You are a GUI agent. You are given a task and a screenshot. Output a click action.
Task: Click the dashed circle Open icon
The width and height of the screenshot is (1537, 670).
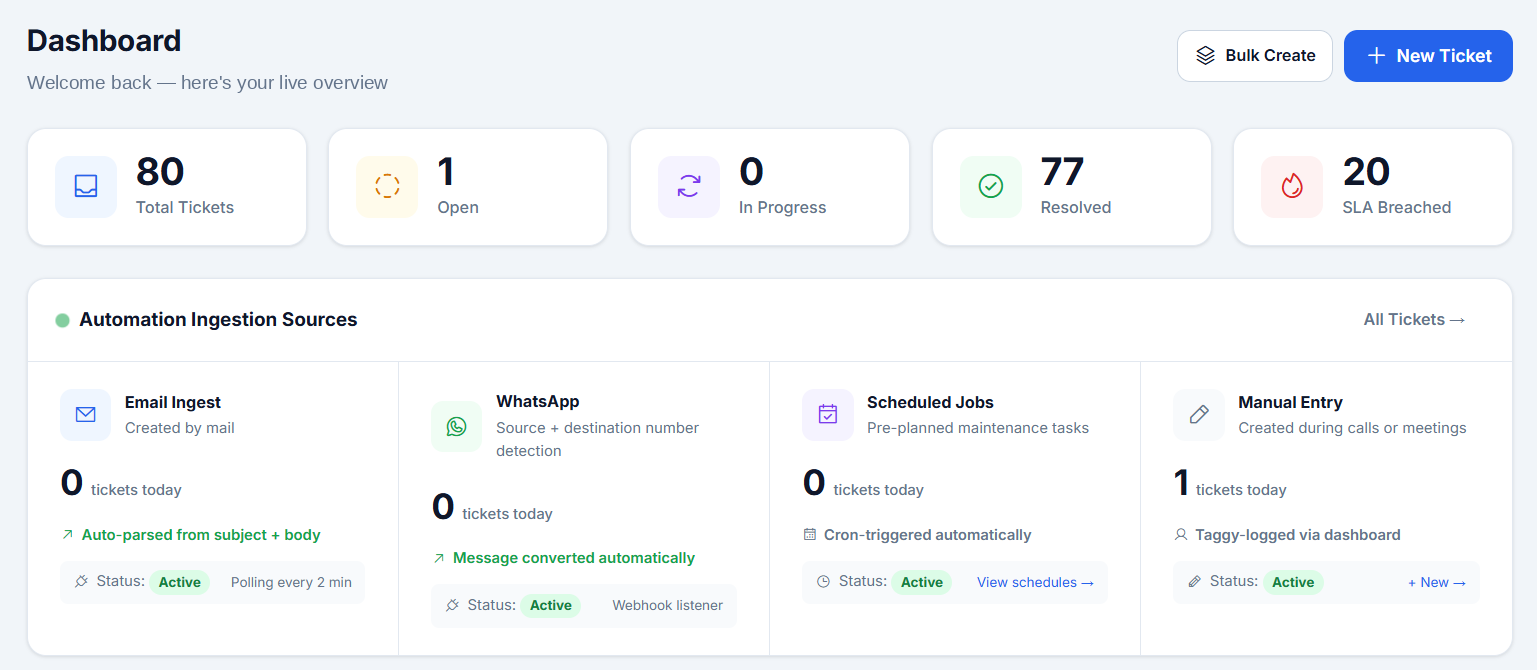pos(387,186)
